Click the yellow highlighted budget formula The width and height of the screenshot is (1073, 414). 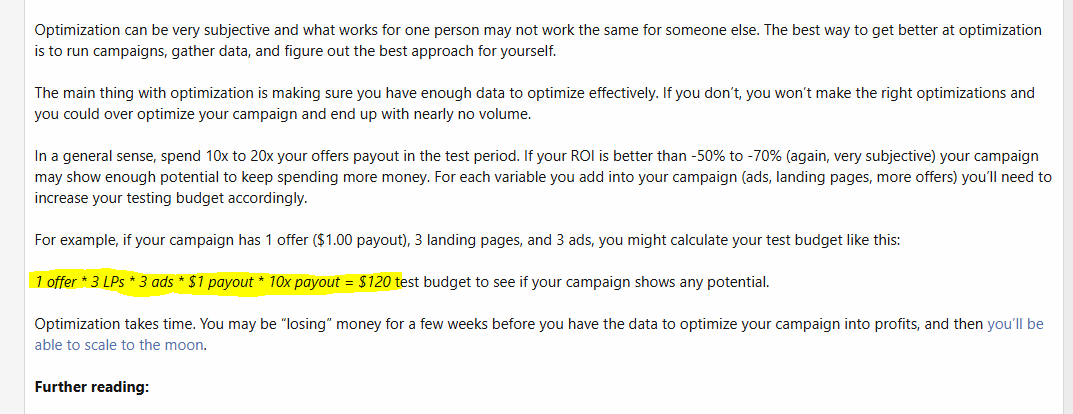point(216,282)
